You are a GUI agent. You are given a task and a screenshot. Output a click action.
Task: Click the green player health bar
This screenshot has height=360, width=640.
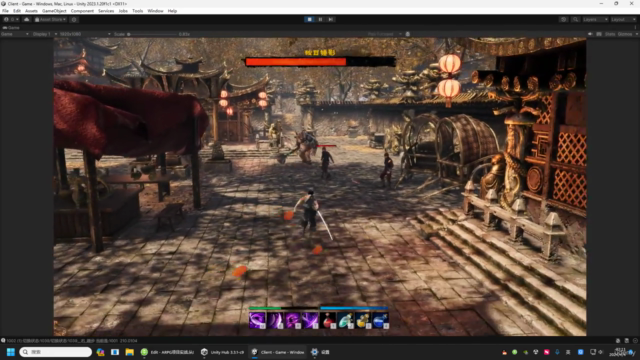click(283, 308)
